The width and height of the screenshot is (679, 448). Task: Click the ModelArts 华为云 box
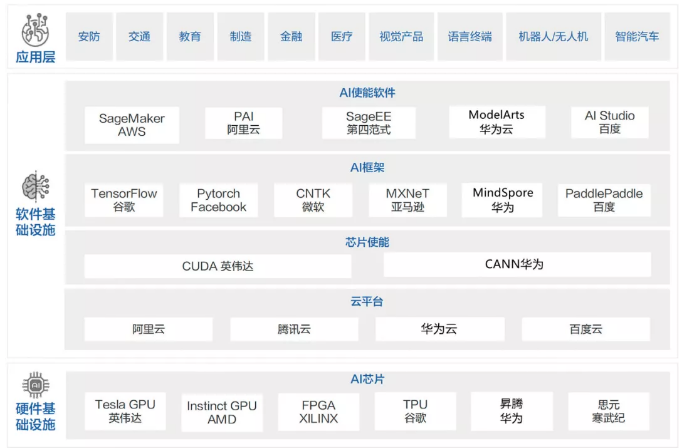tap(497, 122)
